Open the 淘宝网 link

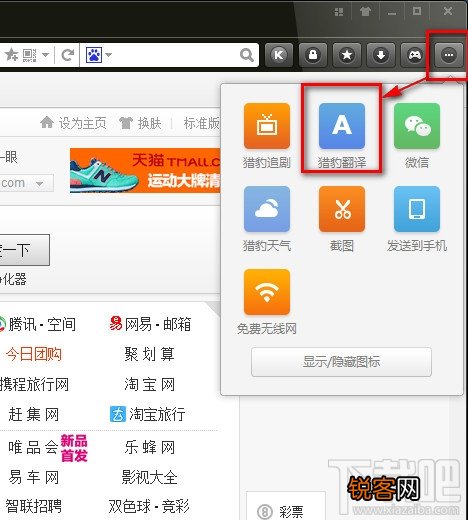point(149,384)
